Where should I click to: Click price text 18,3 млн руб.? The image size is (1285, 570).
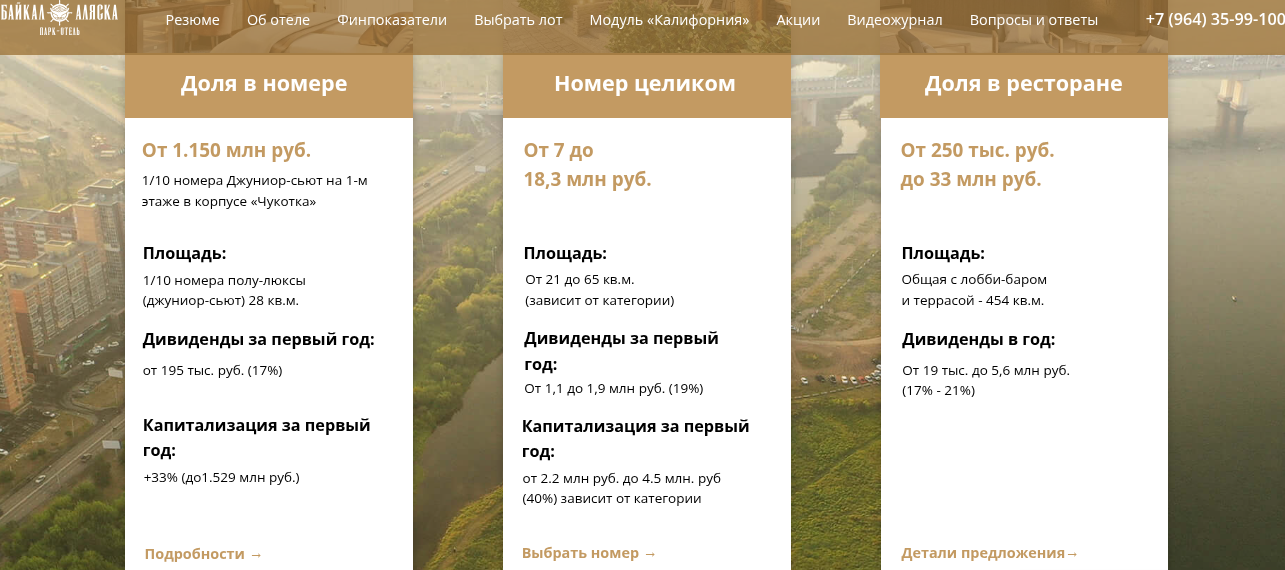coord(587,179)
